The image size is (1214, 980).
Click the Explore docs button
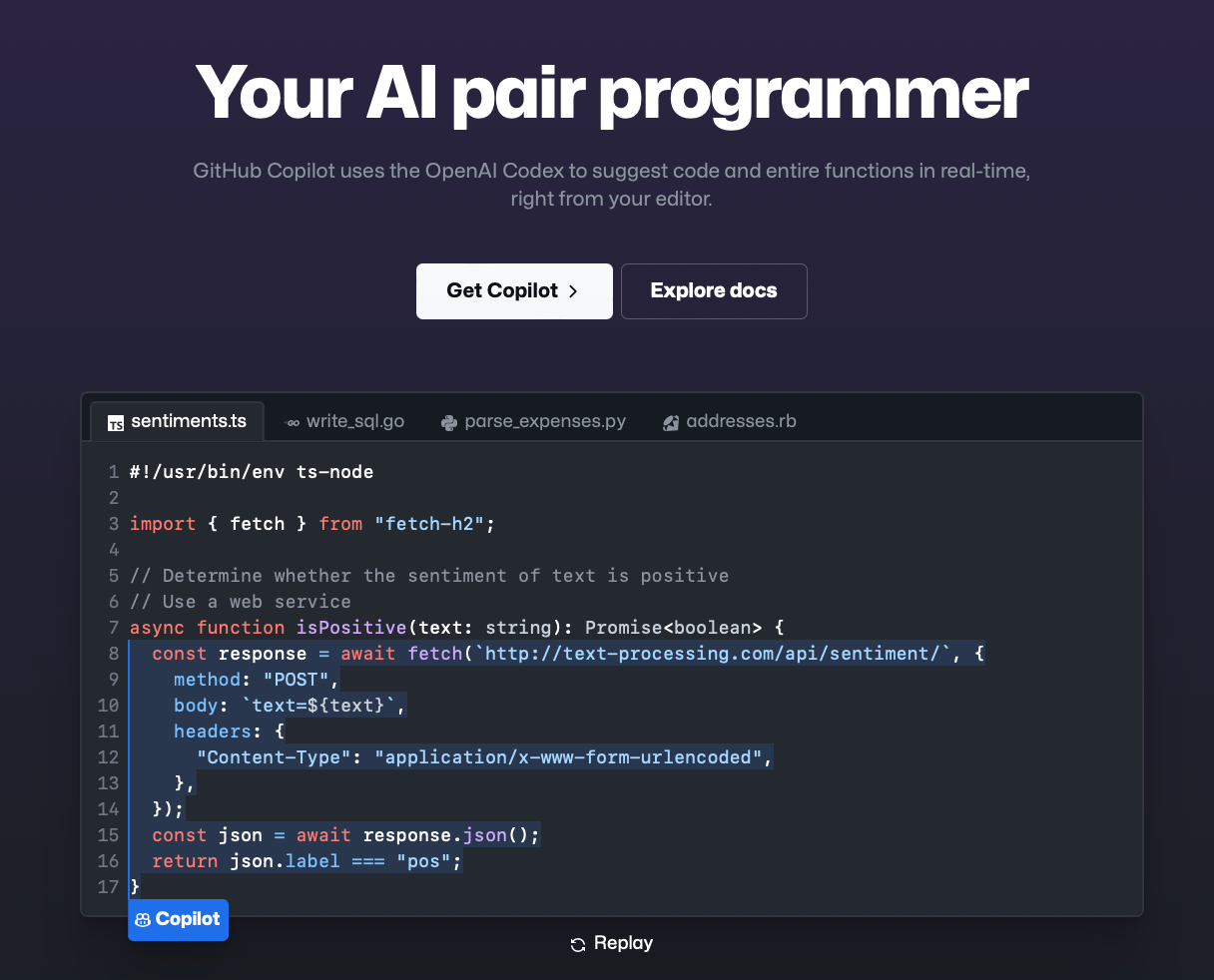(x=714, y=290)
